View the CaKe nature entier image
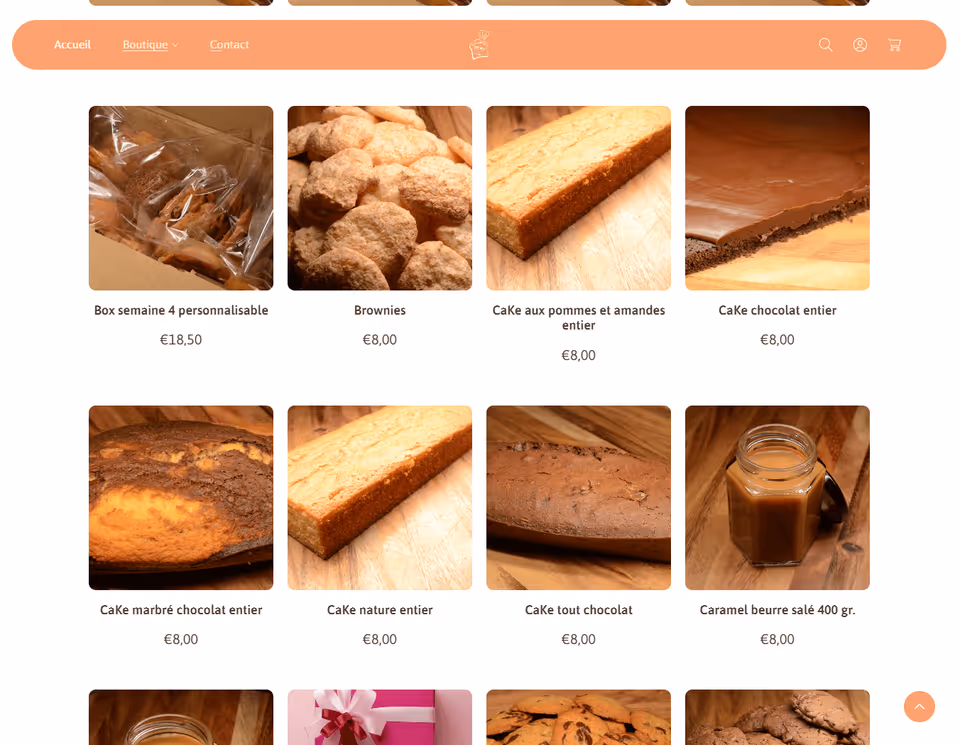The width and height of the screenshot is (960, 745). coord(380,498)
